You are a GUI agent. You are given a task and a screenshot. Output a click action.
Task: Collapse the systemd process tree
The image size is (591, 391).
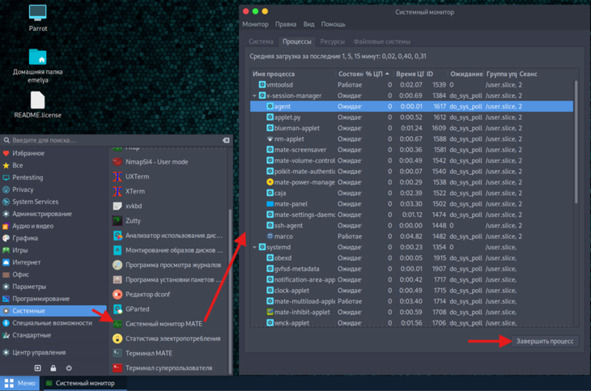(x=254, y=247)
